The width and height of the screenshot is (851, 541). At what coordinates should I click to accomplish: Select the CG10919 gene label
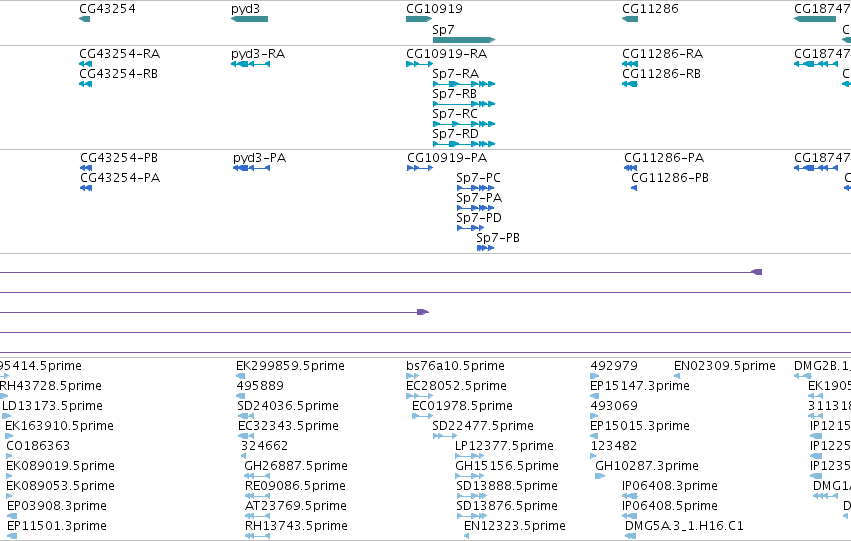(434, 9)
